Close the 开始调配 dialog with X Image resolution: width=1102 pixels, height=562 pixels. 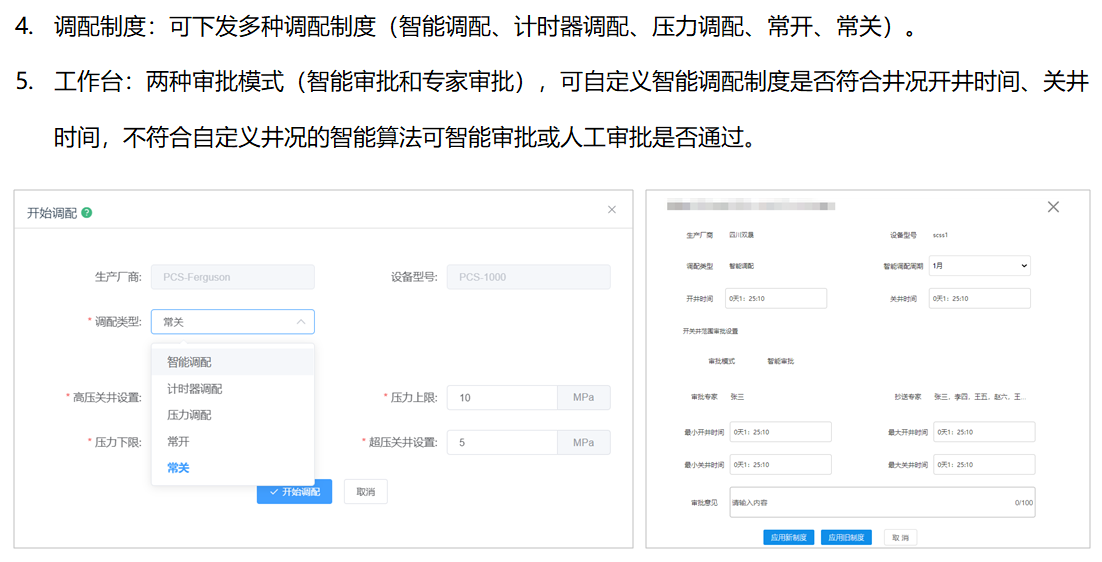[x=612, y=210]
